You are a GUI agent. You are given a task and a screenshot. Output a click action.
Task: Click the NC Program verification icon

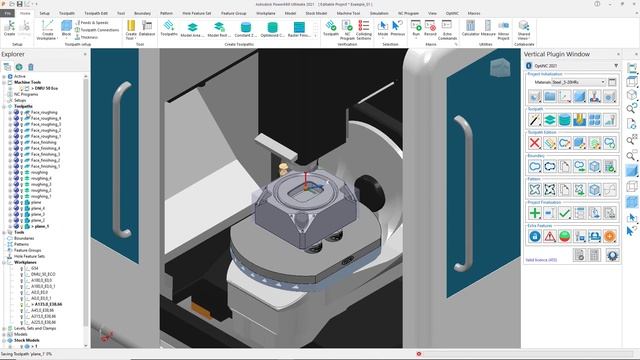pos(347,30)
